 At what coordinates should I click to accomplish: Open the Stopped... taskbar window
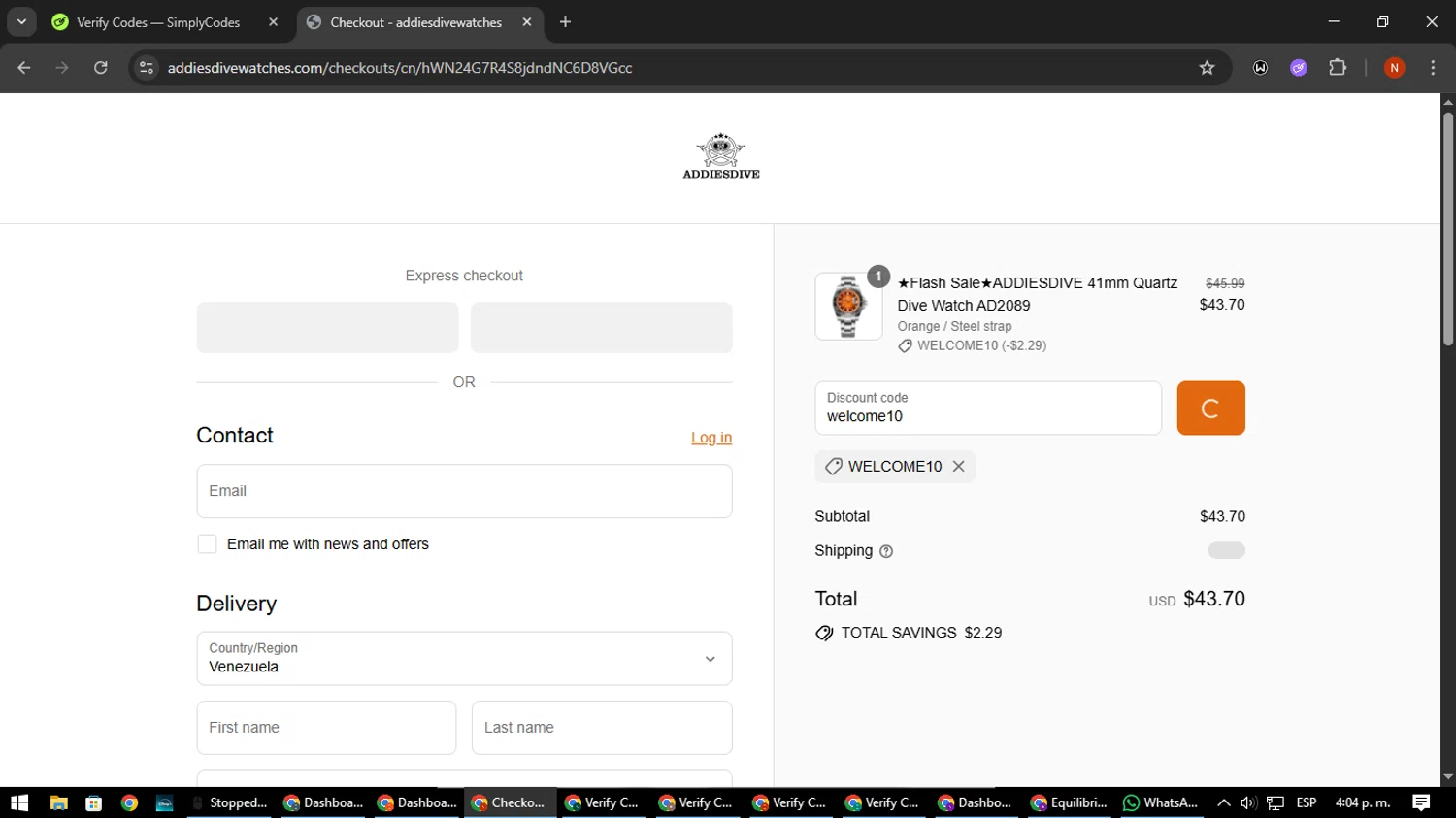[x=229, y=803]
